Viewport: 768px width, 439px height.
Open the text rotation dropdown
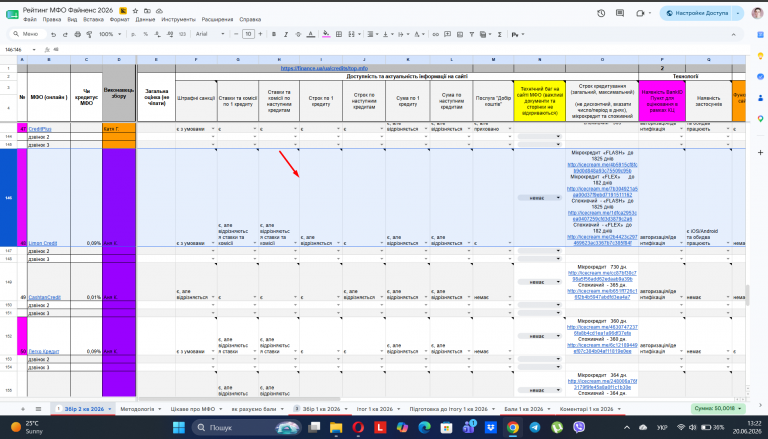click(419, 34)
